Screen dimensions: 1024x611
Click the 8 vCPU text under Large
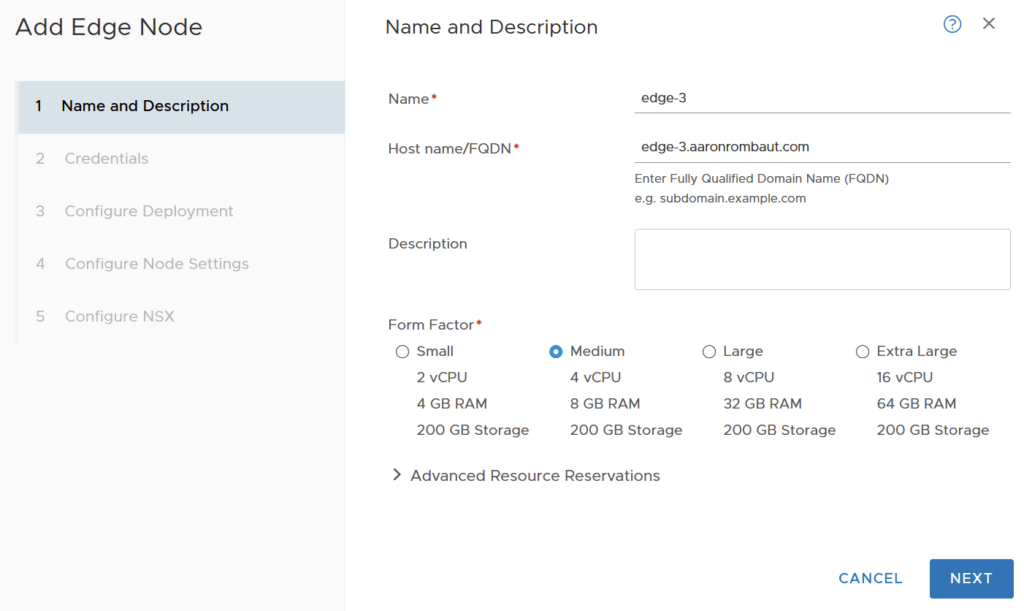pyautogui.click(x=748, y=377)
